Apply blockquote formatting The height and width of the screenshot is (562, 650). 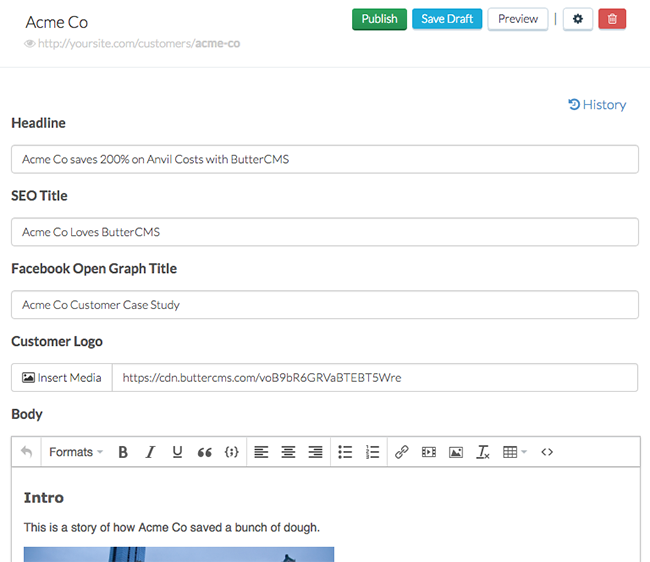click(204, 452)
